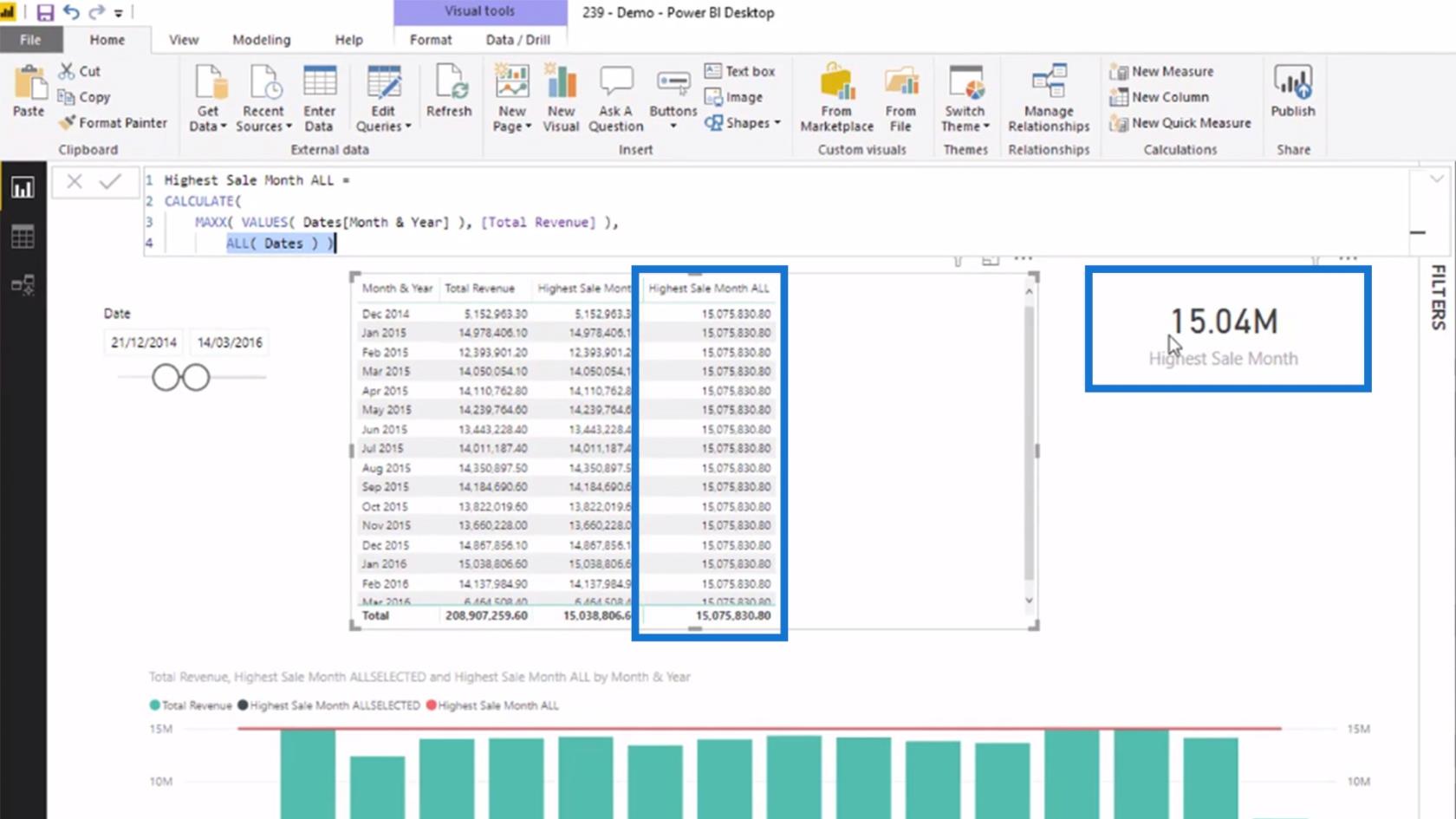Switch to Model view in sidebar
The width and height of the screenshot is (1456, 819).
23,284
